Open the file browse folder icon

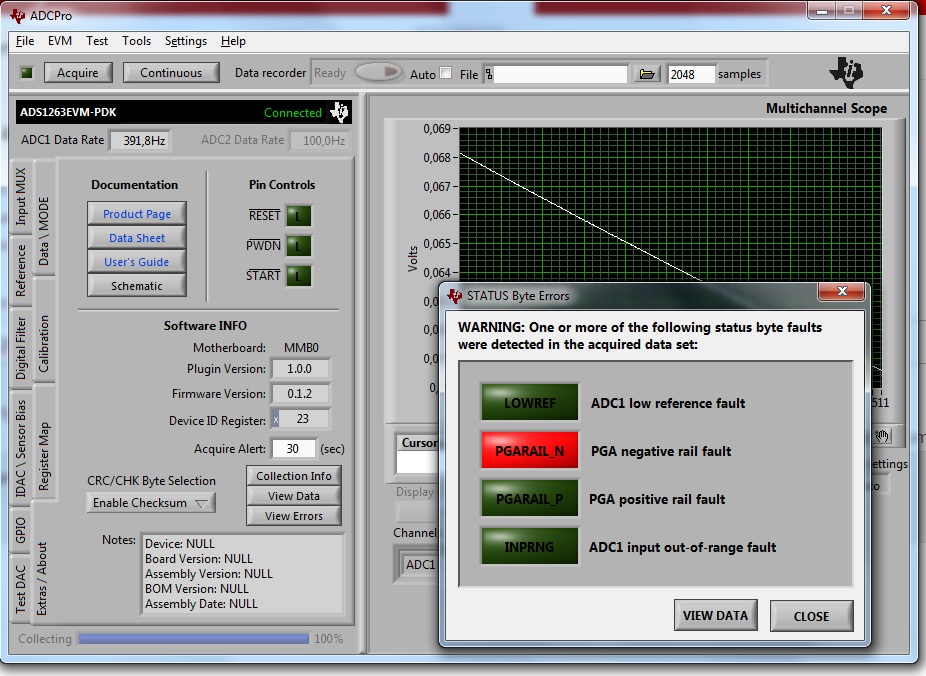647,73
